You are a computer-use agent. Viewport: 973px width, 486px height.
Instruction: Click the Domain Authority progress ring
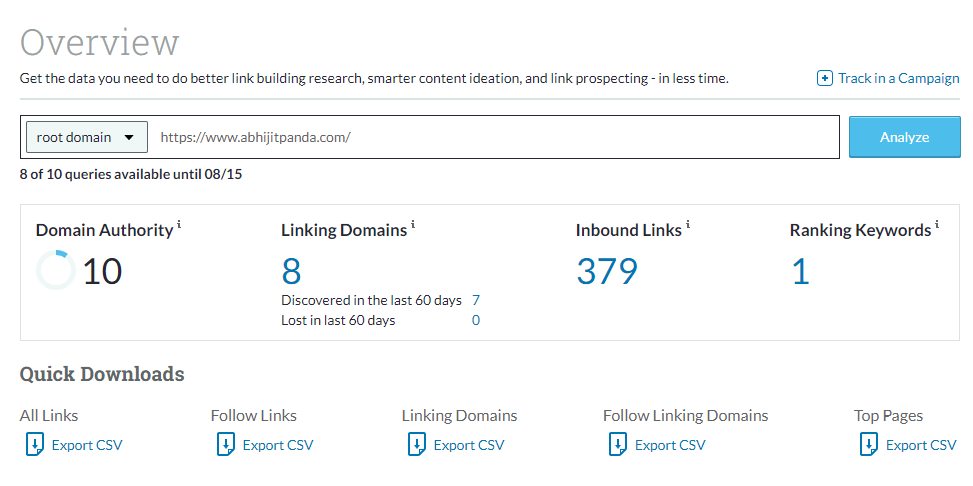pyautogui.click(x=55, y=270)
